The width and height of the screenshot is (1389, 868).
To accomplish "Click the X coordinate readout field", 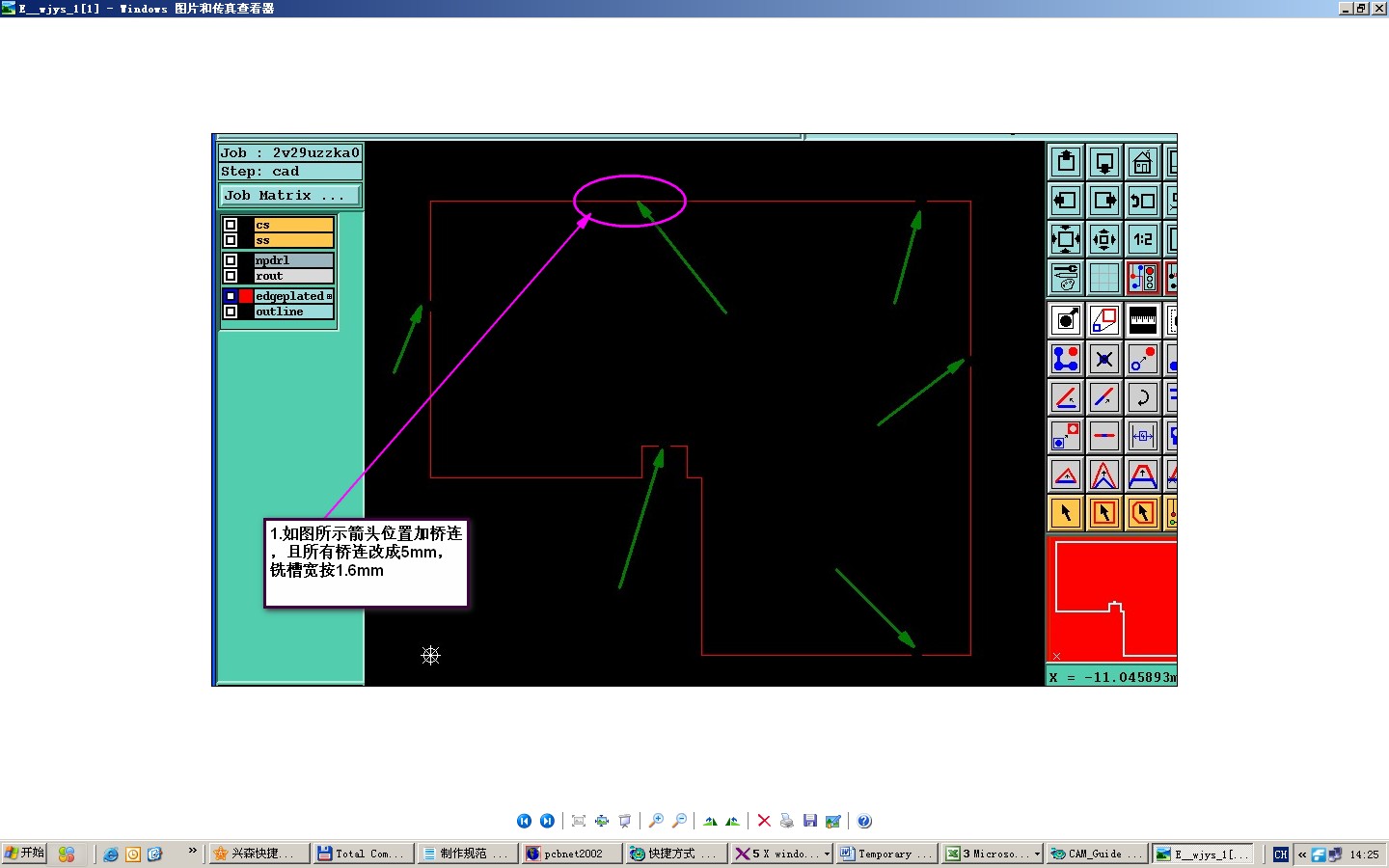I will [x=1112, y=677].
